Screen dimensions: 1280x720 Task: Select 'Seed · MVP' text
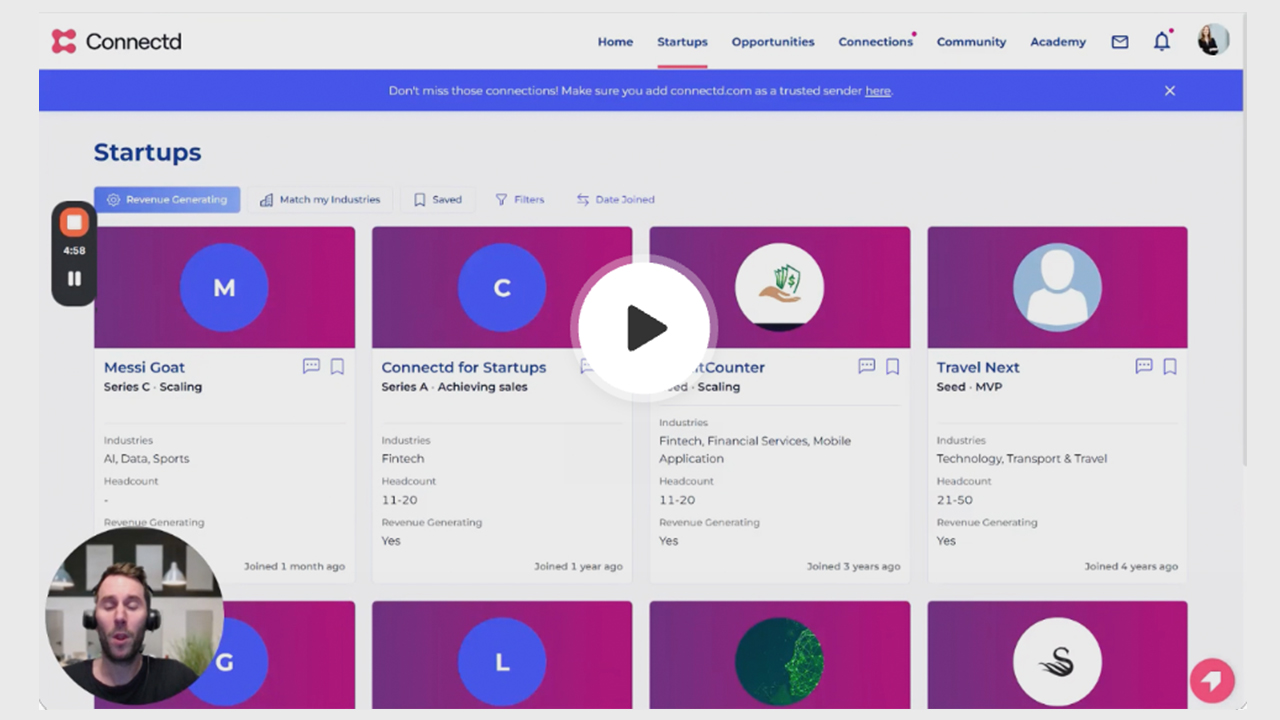[x=969, y=387]
